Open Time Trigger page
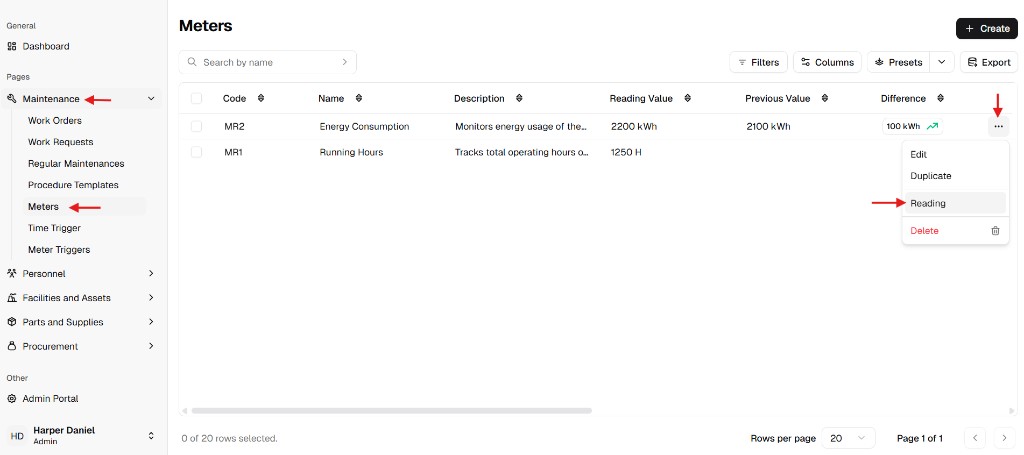Image resolution: width=1024 pixels, height=455 pixels. click(x=54, y=228)
